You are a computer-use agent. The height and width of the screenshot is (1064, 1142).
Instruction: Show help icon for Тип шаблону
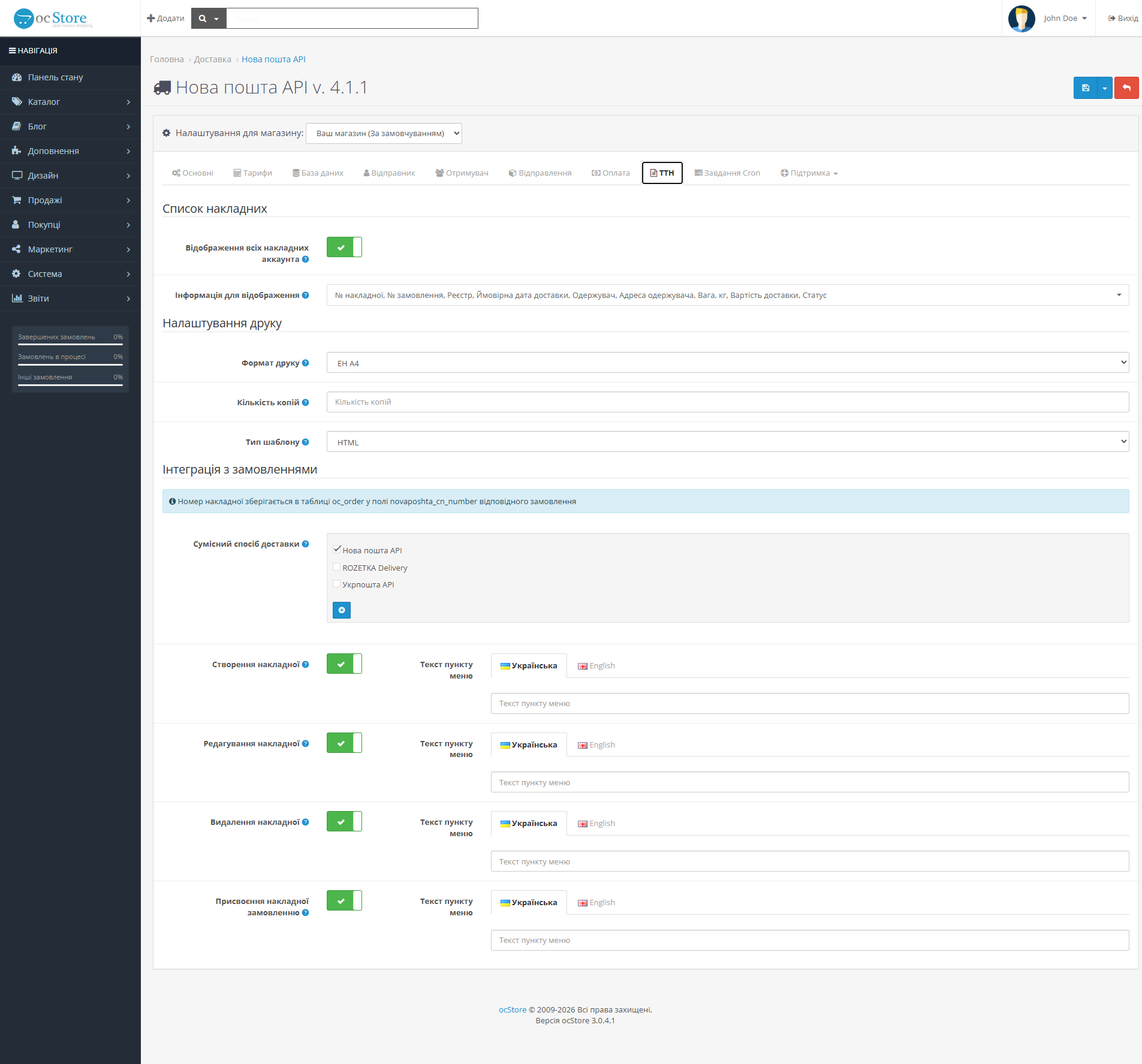point(306,442)
